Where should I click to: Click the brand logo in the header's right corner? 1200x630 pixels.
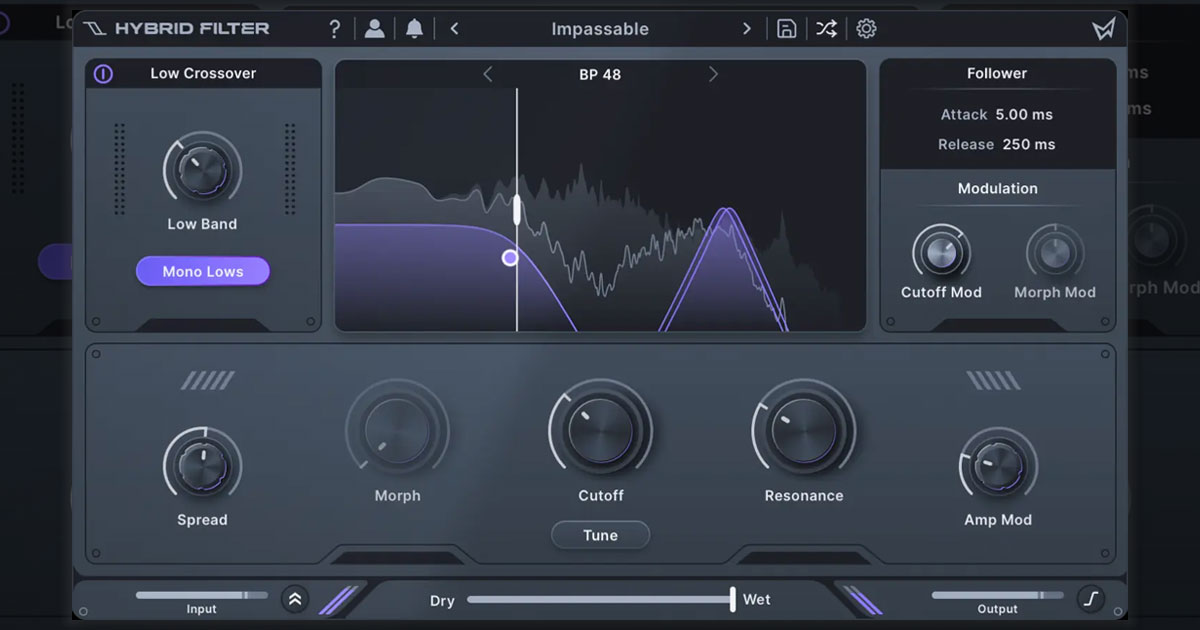coord(1103,29)
